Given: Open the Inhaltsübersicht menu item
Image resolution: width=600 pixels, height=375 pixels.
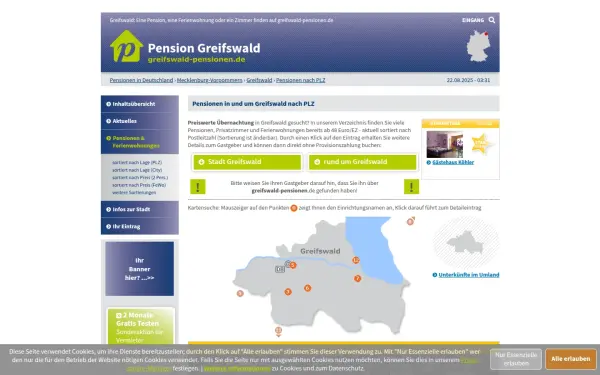Looking at the screenshot, I should pos(140,104).
